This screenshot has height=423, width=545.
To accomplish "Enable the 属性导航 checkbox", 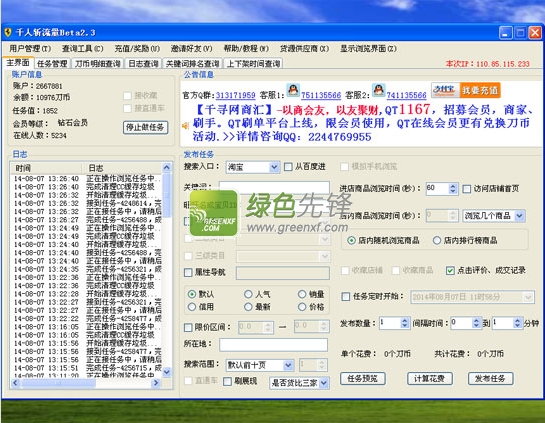I will click(188, 272).
